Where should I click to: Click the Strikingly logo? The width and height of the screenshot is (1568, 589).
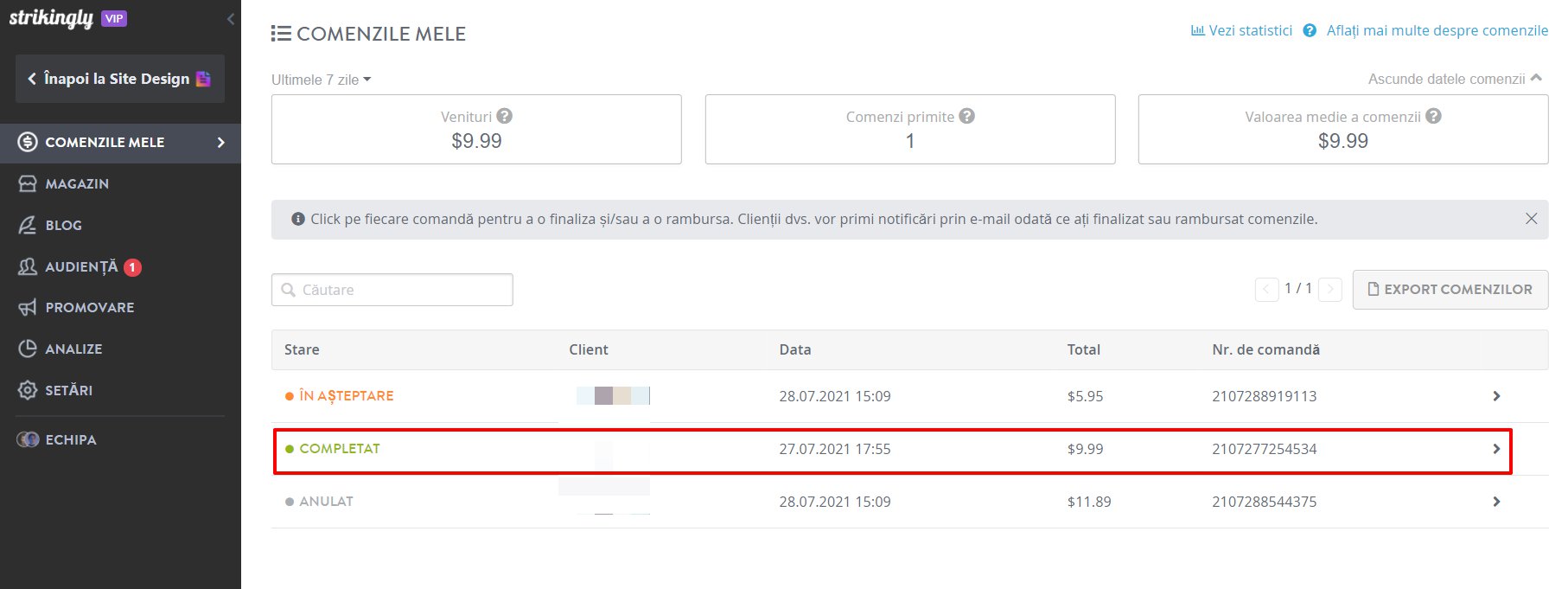[x=51, y=18]
